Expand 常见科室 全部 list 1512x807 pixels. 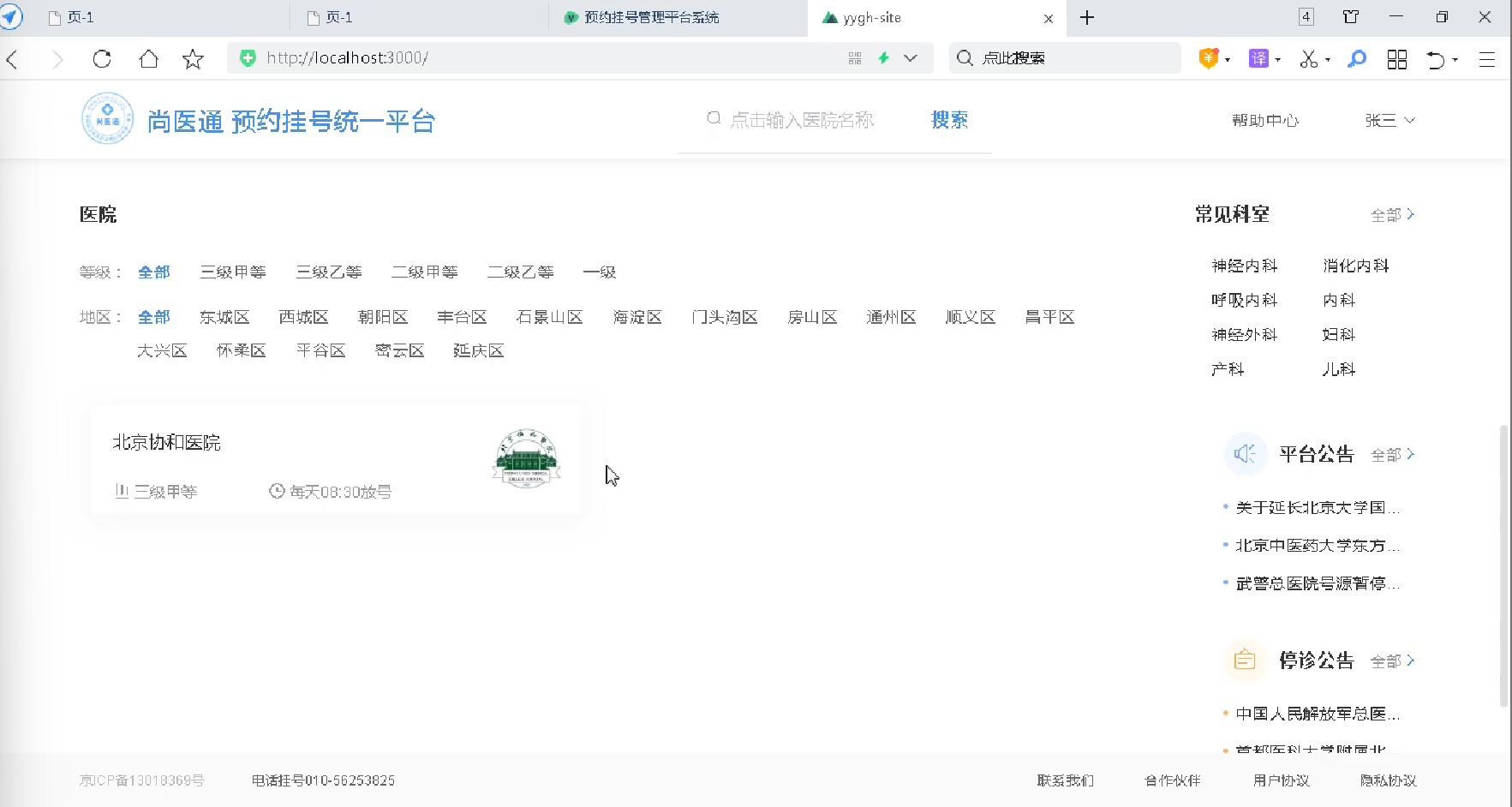tap(1392, 214)
